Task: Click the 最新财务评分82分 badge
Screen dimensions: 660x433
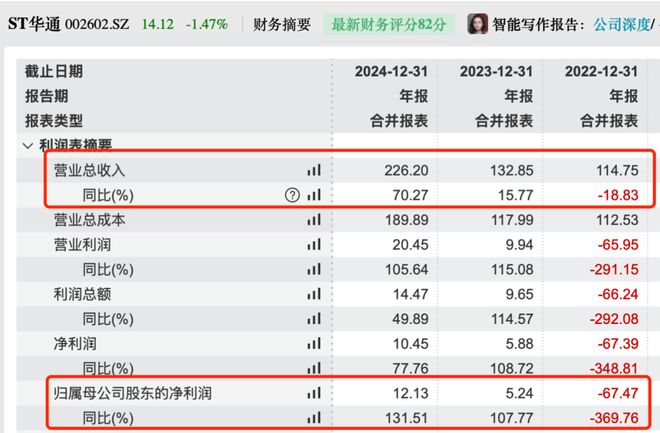Action: pyautogui.click(x=389, y=24)
